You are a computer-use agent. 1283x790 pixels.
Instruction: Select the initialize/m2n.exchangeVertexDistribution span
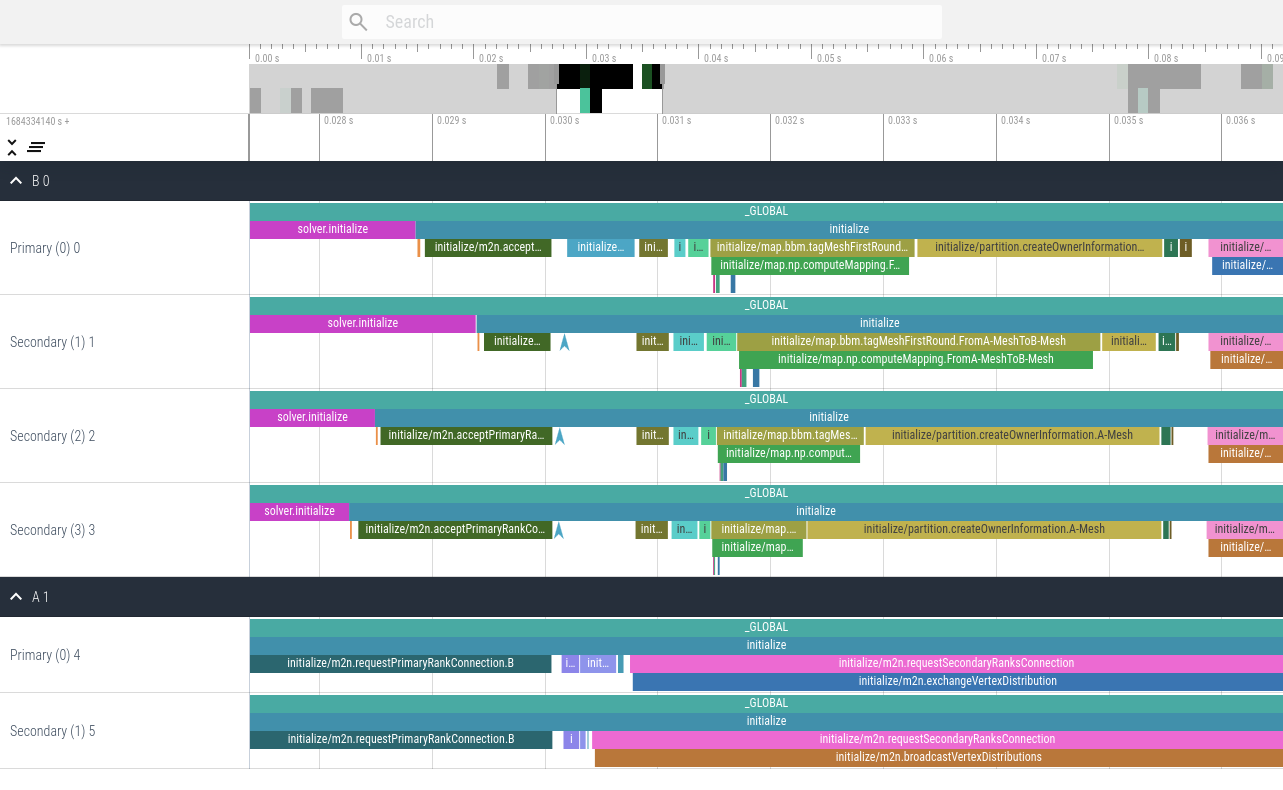tap(957, 681)
